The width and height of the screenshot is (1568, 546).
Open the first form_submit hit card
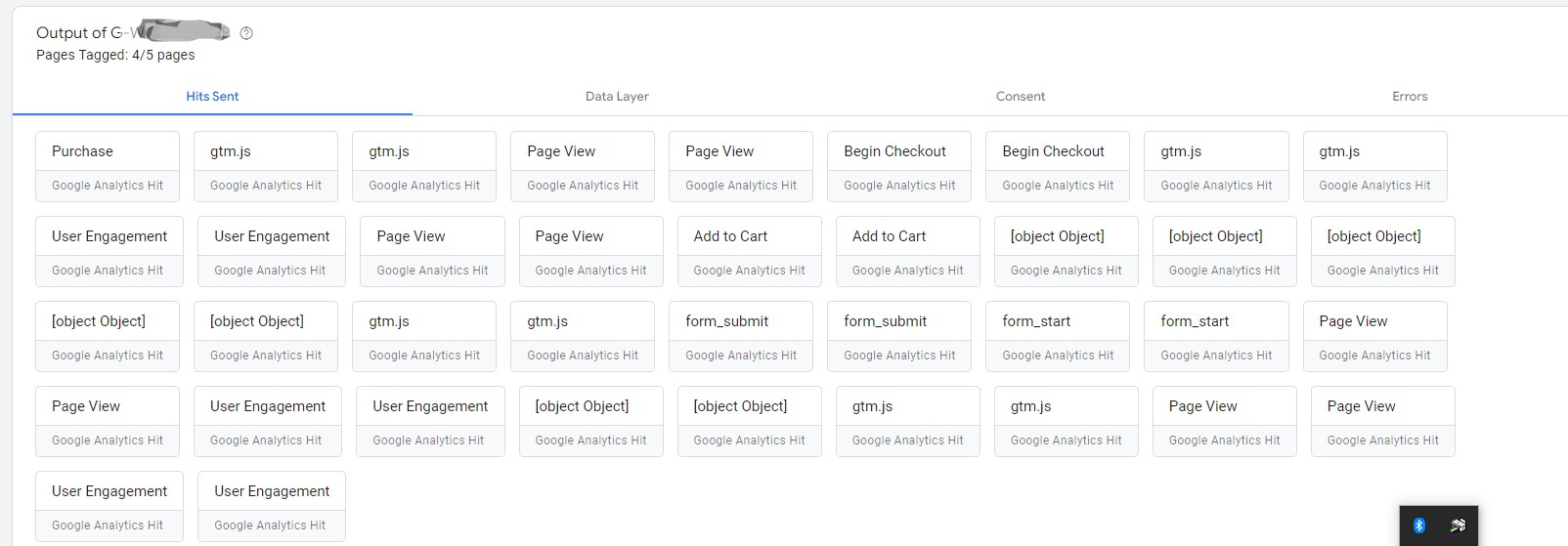[x=741, y=336]
